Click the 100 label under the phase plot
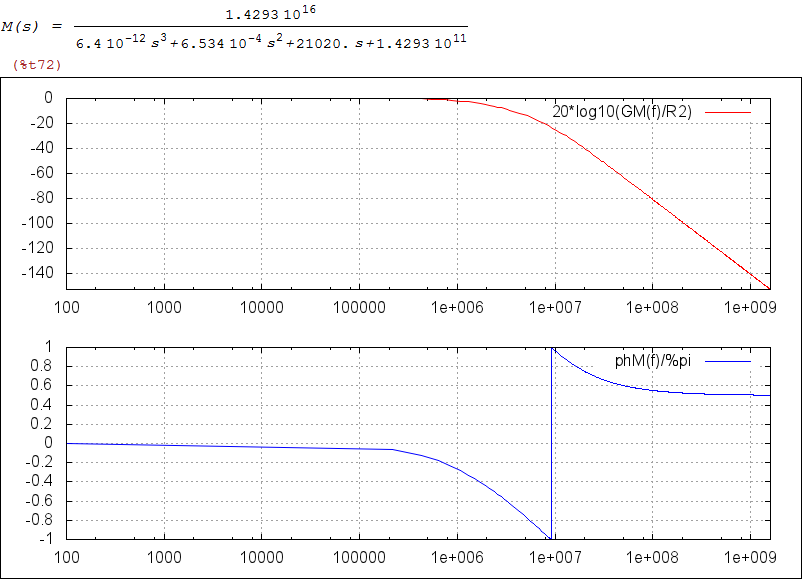802x579 pixels. pyautogui.click(x=68, y=556)
